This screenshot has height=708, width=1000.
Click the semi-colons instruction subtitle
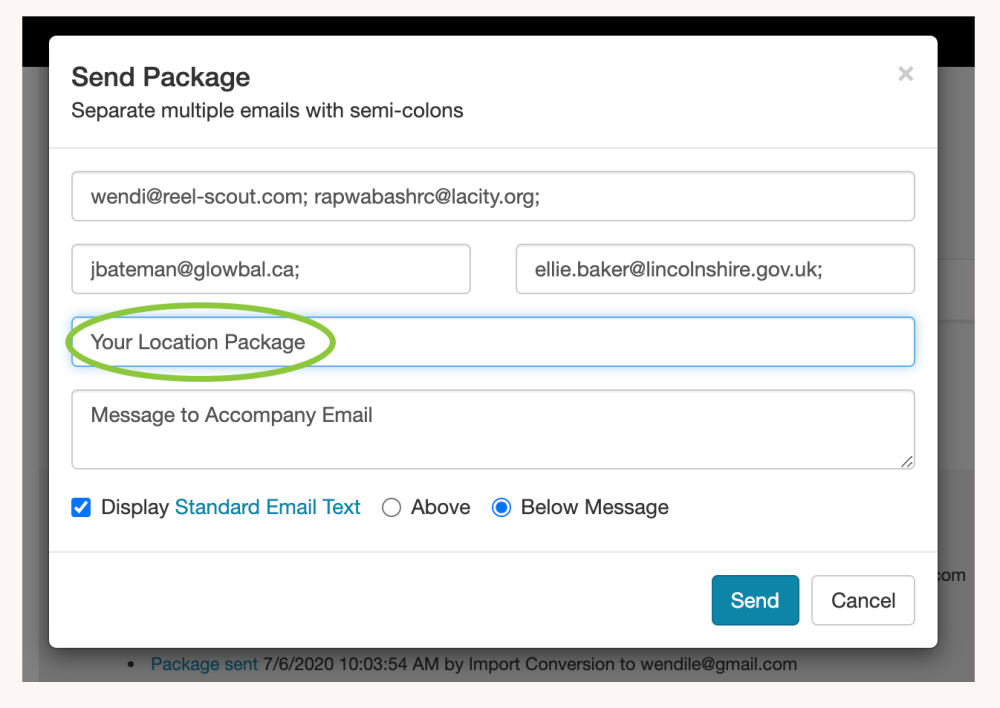point(267,110)
